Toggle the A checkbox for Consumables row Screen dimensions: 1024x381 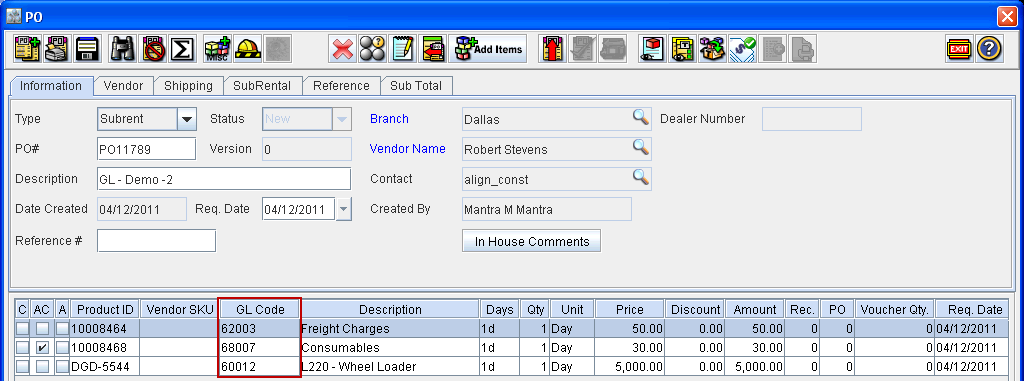pyautogui.click(x=62, y=348)
